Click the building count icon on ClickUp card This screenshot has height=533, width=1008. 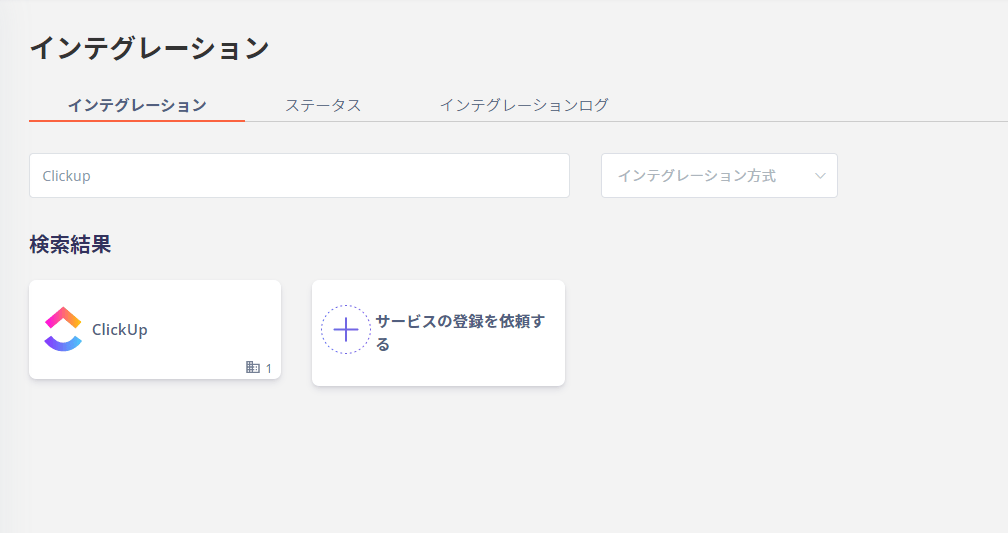253,367
